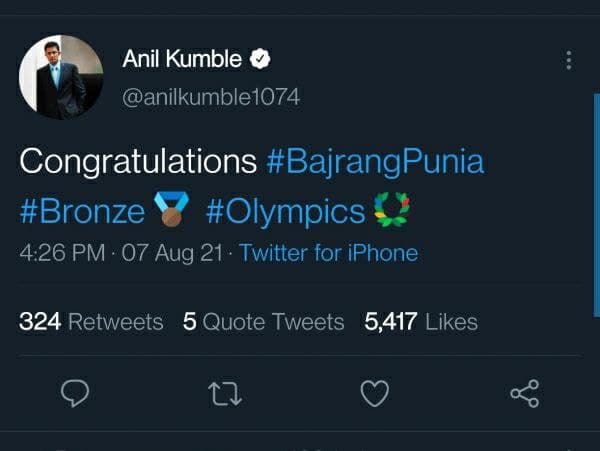The image size is (600, 451).
Task: Click the bronze medal emoji
Action: 172,212
